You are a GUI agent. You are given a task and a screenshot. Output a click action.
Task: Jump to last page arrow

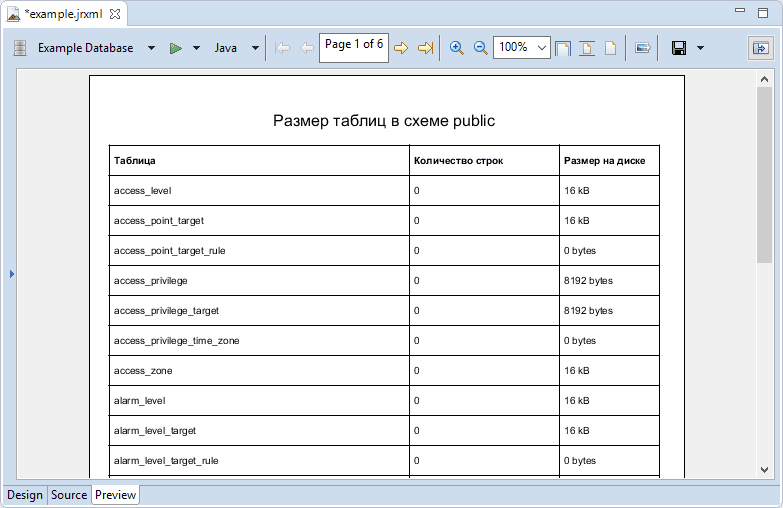point(425,48)
